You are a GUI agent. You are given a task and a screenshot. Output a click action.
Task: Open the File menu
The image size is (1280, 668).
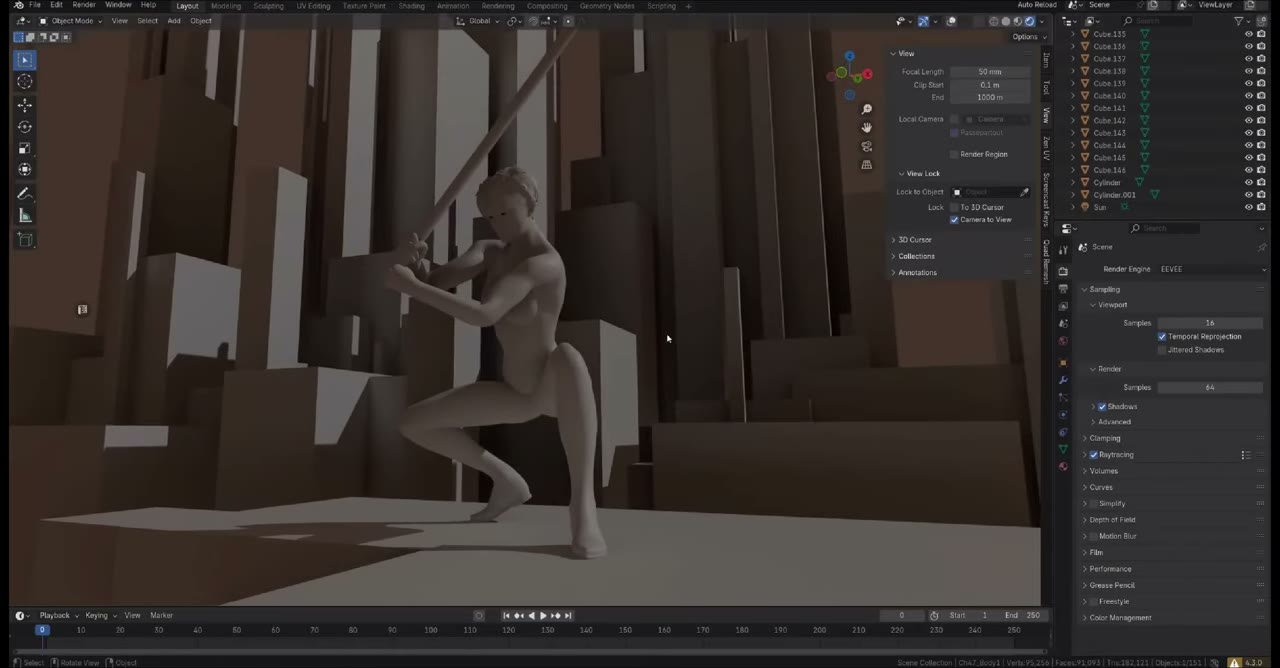(35, 6)
